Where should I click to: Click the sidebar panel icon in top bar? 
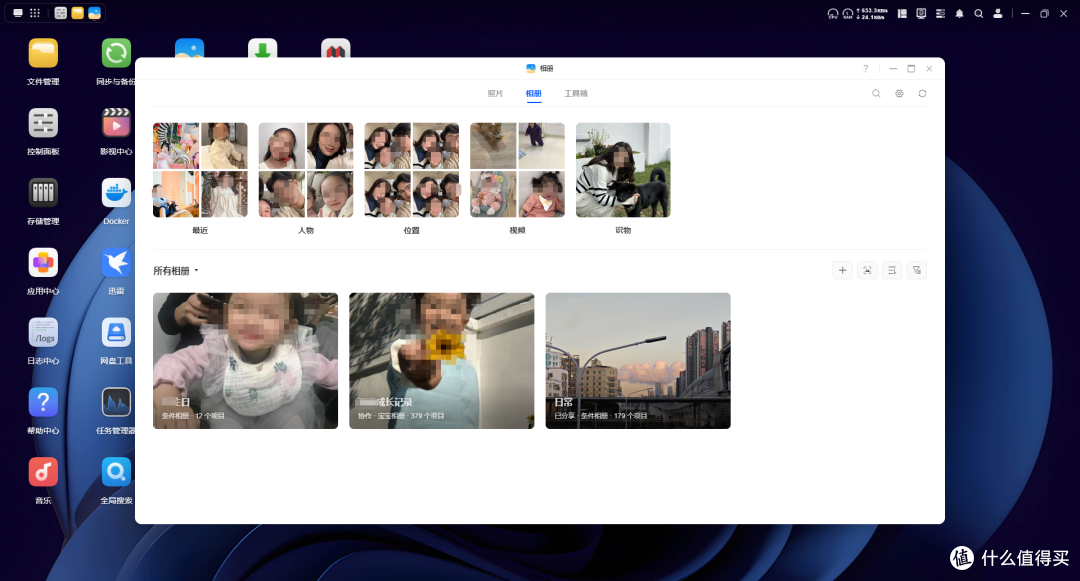coord(902,14)
